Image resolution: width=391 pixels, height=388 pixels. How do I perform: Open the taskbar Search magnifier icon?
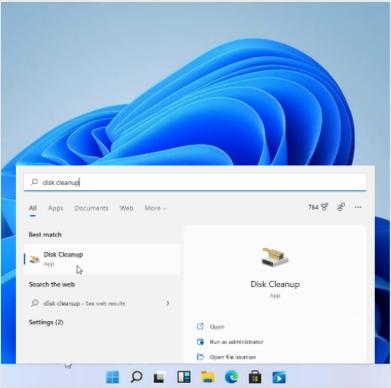click(x=136, y=377)
